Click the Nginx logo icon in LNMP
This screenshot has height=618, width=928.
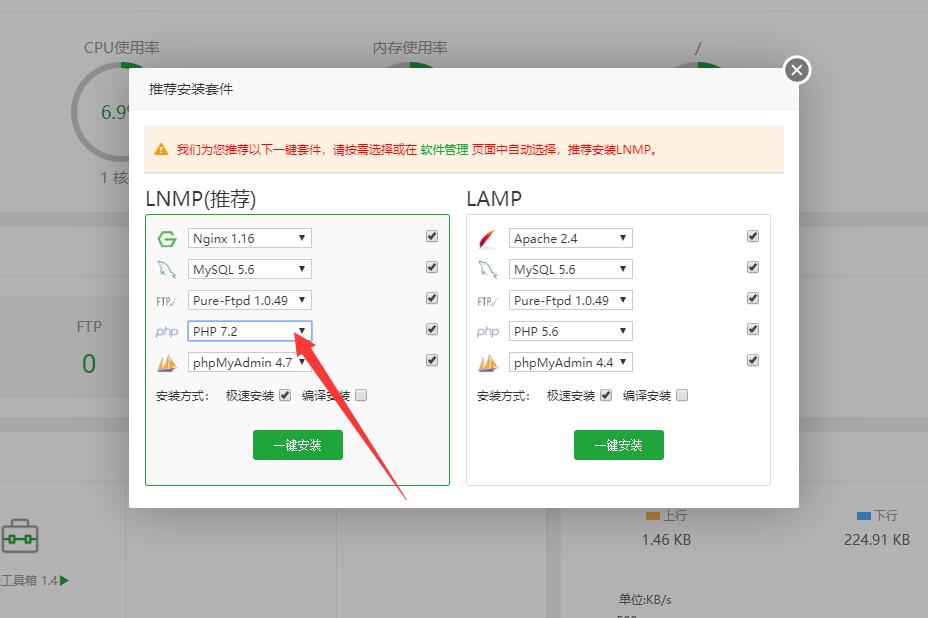pyautogui.click(x=167, y=239)
